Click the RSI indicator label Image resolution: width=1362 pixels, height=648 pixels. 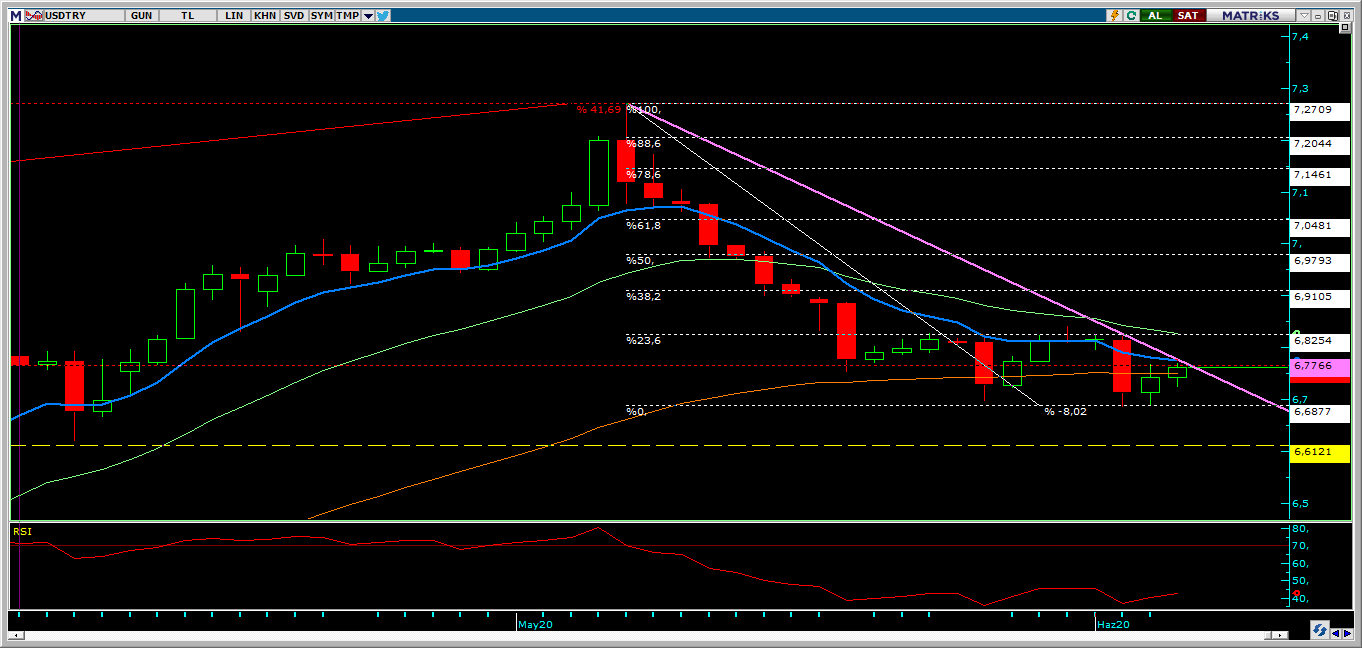point(22,531)
